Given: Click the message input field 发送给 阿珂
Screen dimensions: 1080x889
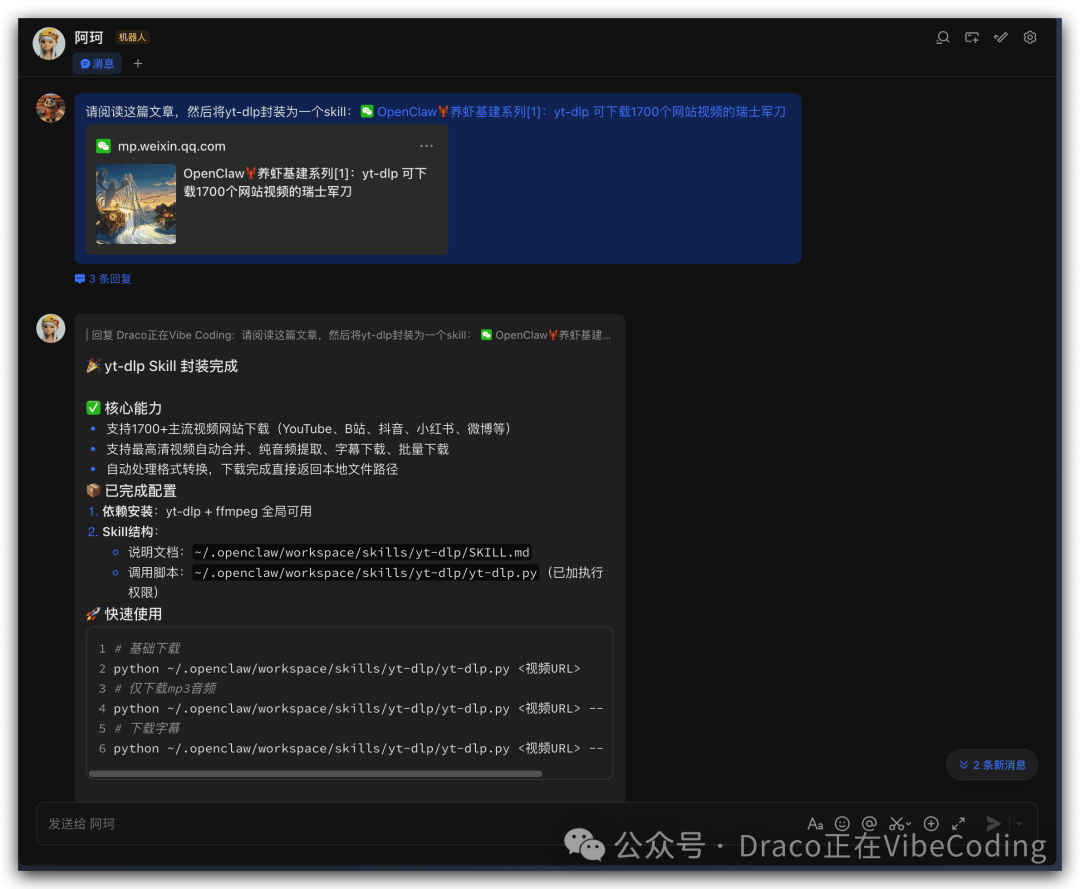Looking at the screenshot, I should click(300, 824).
